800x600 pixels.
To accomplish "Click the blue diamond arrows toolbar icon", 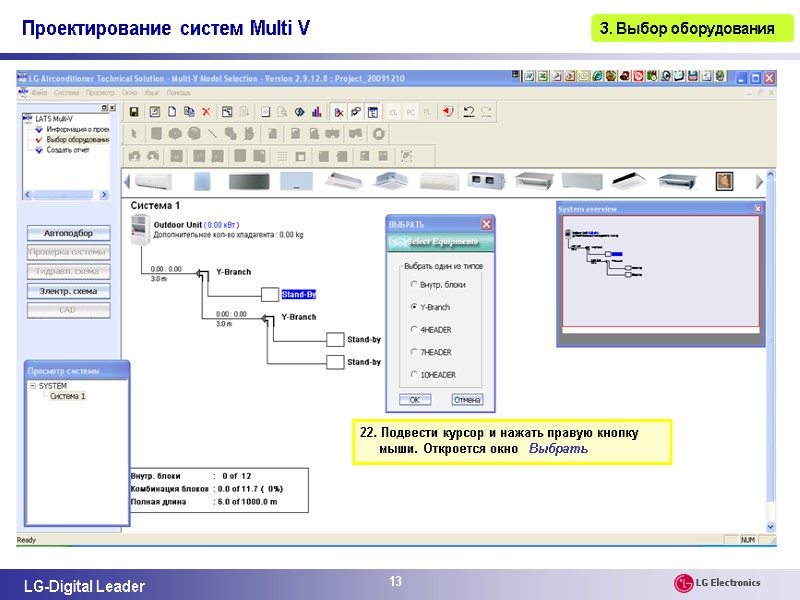I will 299,112.
